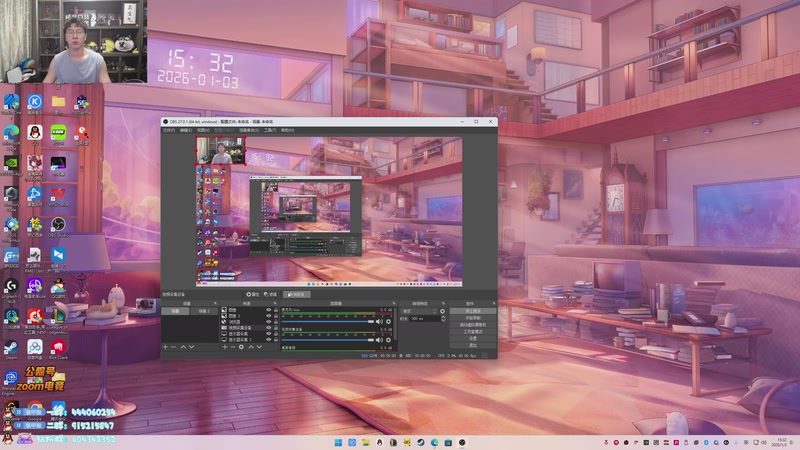The width and height of the screenshot is (800, 450).
Task: Move the selected source up with the arrow
Action: click(251, 347)
